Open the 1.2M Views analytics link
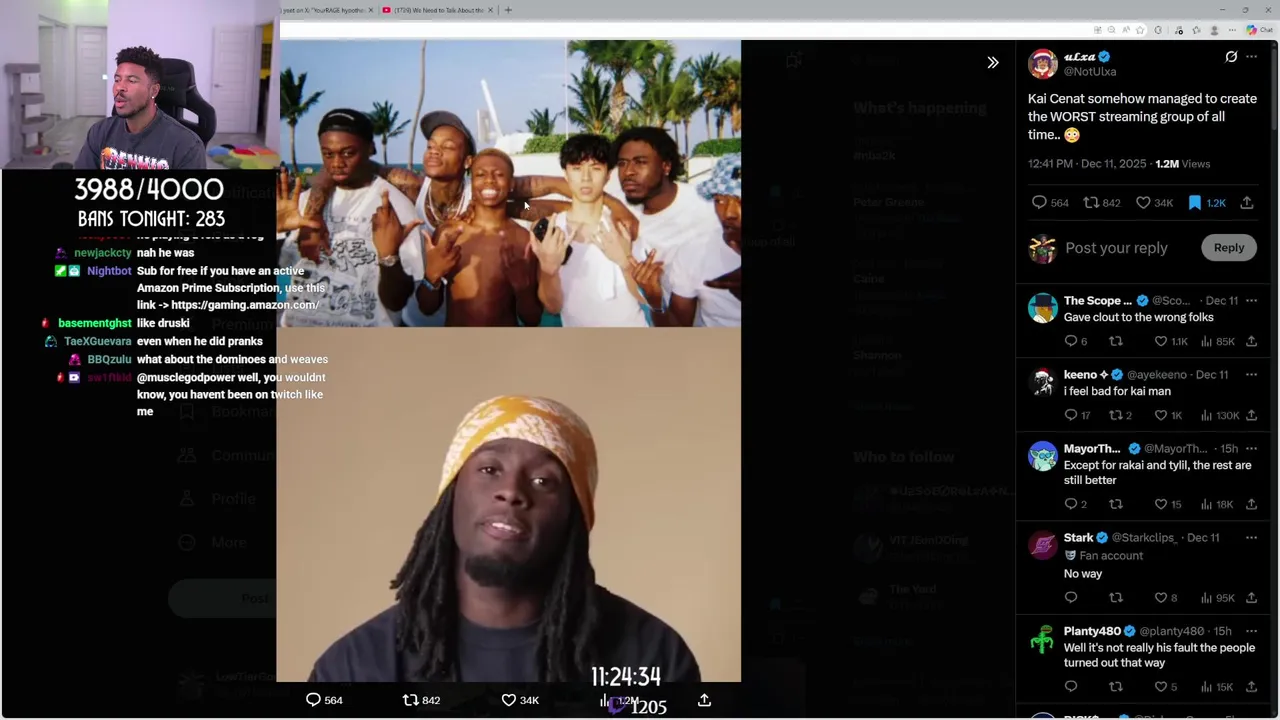Image resolution: width=1280 pixels, height=720 pixels. (1182, 164)
